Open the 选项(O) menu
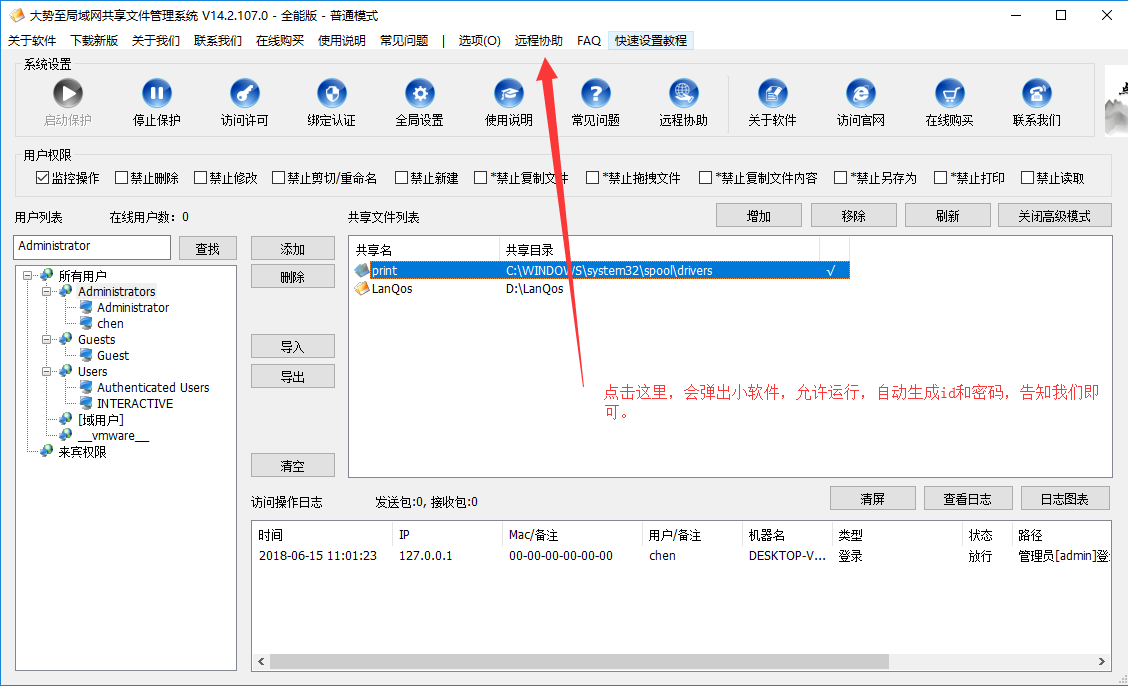The height and width of the screenshot is (686, 1128). coord(479,41)
